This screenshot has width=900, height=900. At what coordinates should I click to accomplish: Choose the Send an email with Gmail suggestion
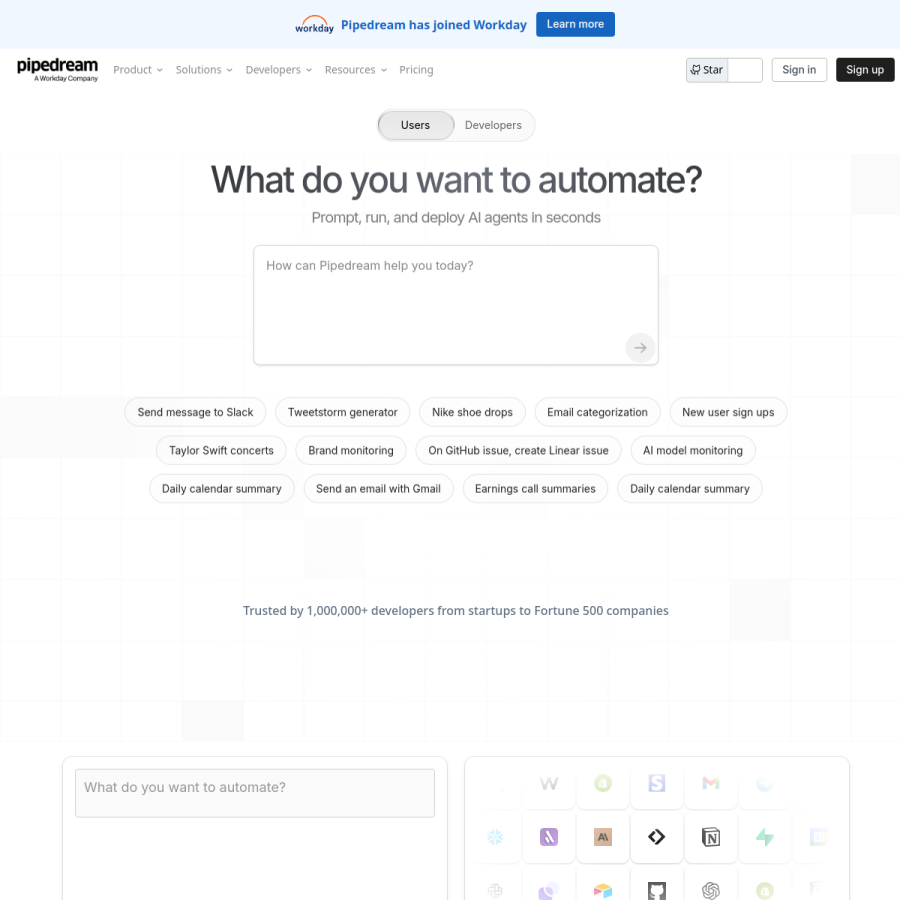click(378, 488)
